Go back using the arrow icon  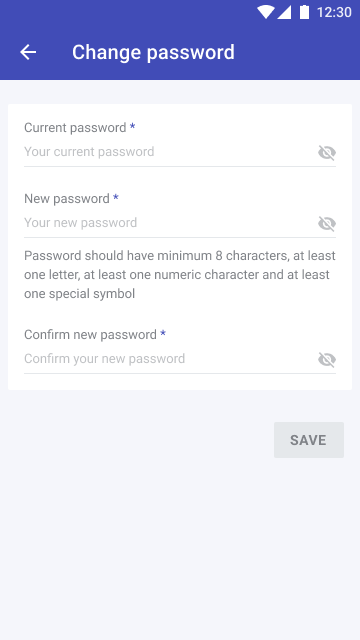(x=28, y=52)
